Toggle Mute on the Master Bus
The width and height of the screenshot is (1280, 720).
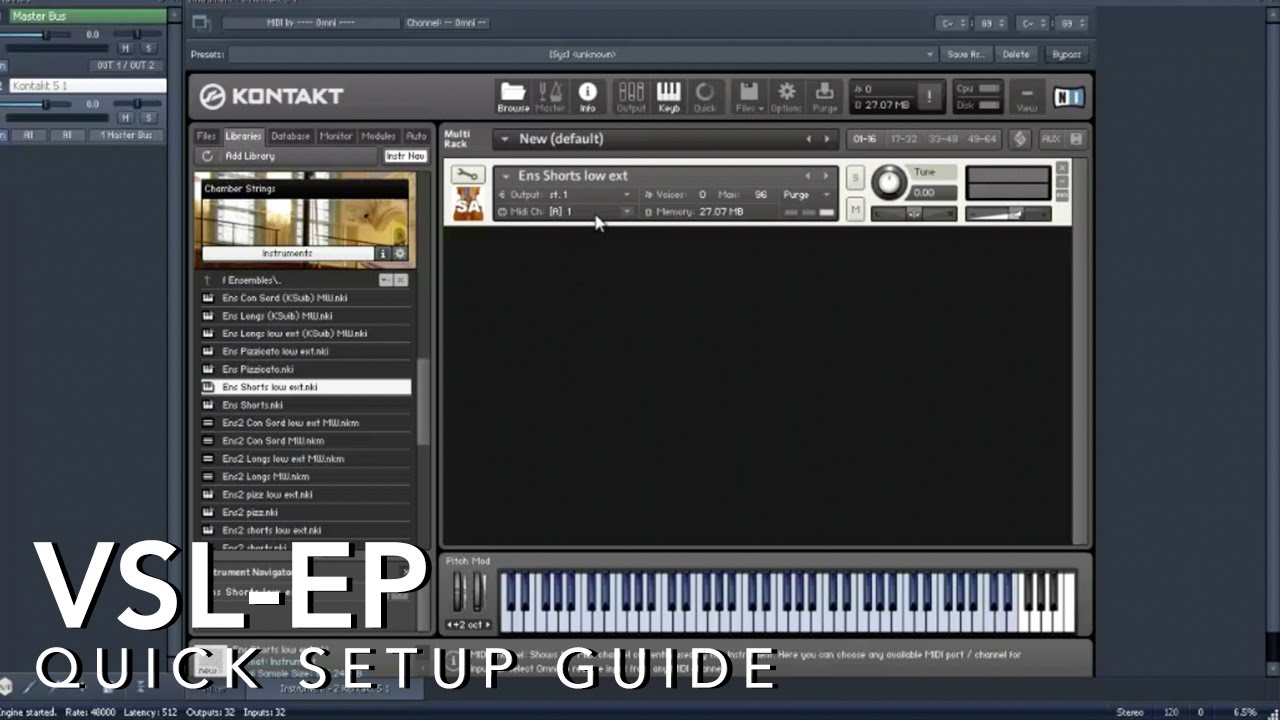[125, 48]
